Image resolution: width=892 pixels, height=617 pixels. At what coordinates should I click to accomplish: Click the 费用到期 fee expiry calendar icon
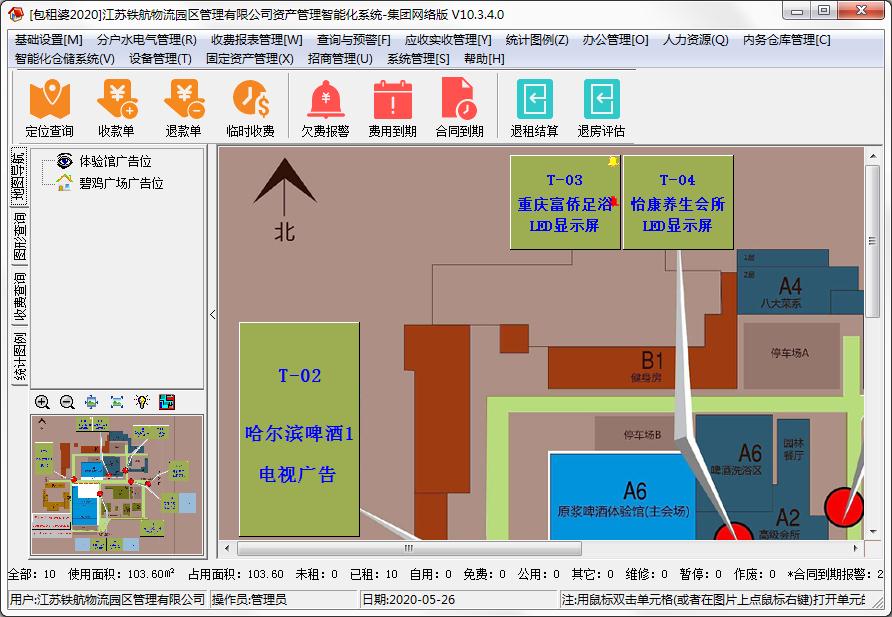pos(392,109)
